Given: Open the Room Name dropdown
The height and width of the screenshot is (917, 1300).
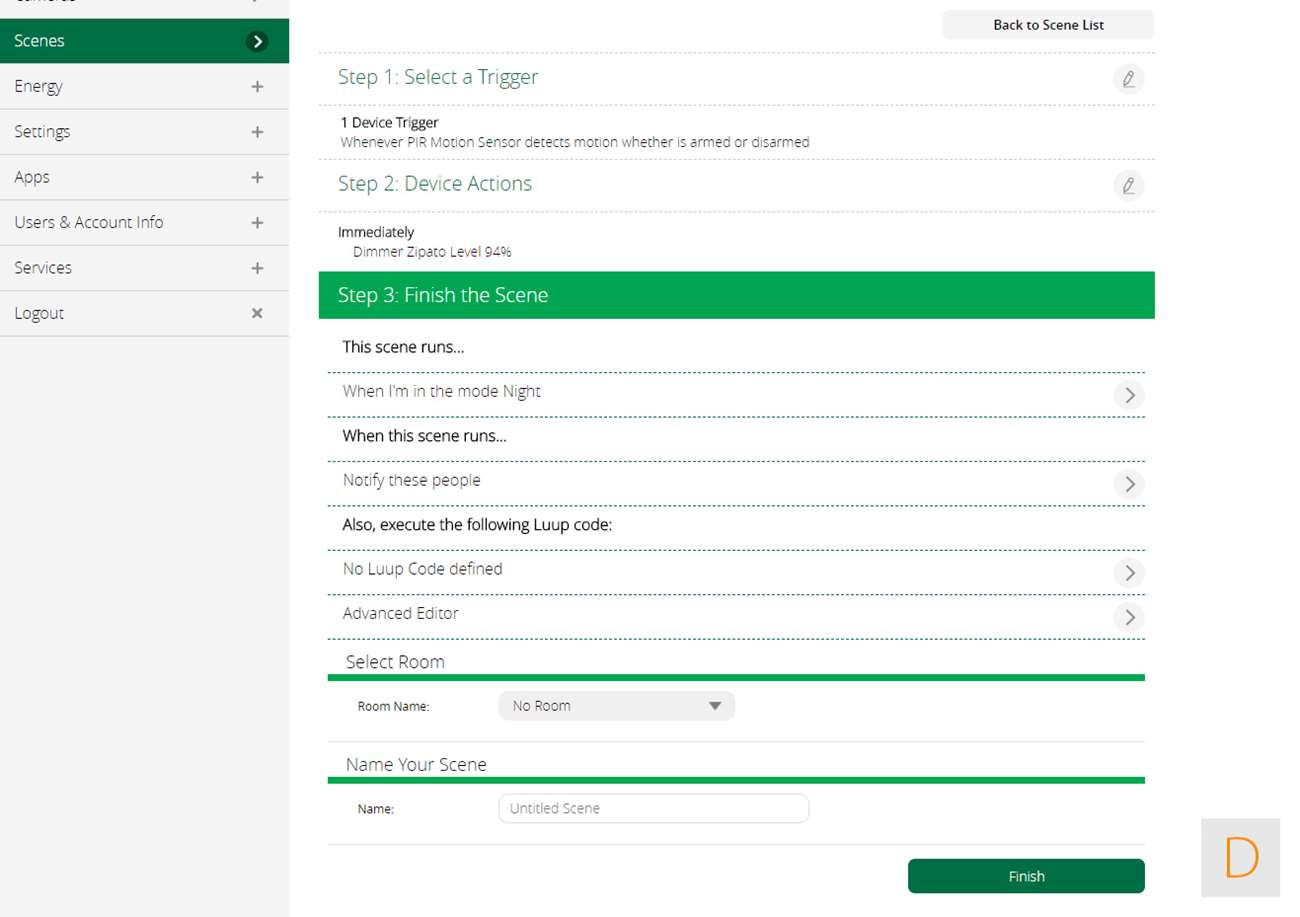Looking at the screenshot, I should coord(616,706).
